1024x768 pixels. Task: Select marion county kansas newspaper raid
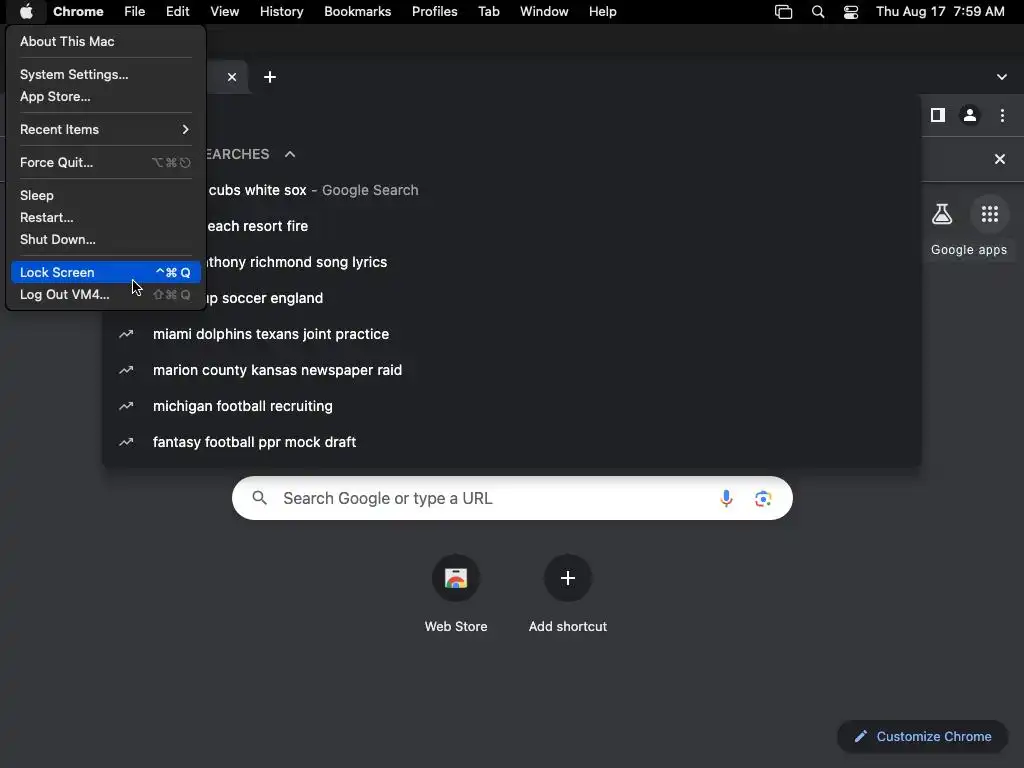point(511,370)
